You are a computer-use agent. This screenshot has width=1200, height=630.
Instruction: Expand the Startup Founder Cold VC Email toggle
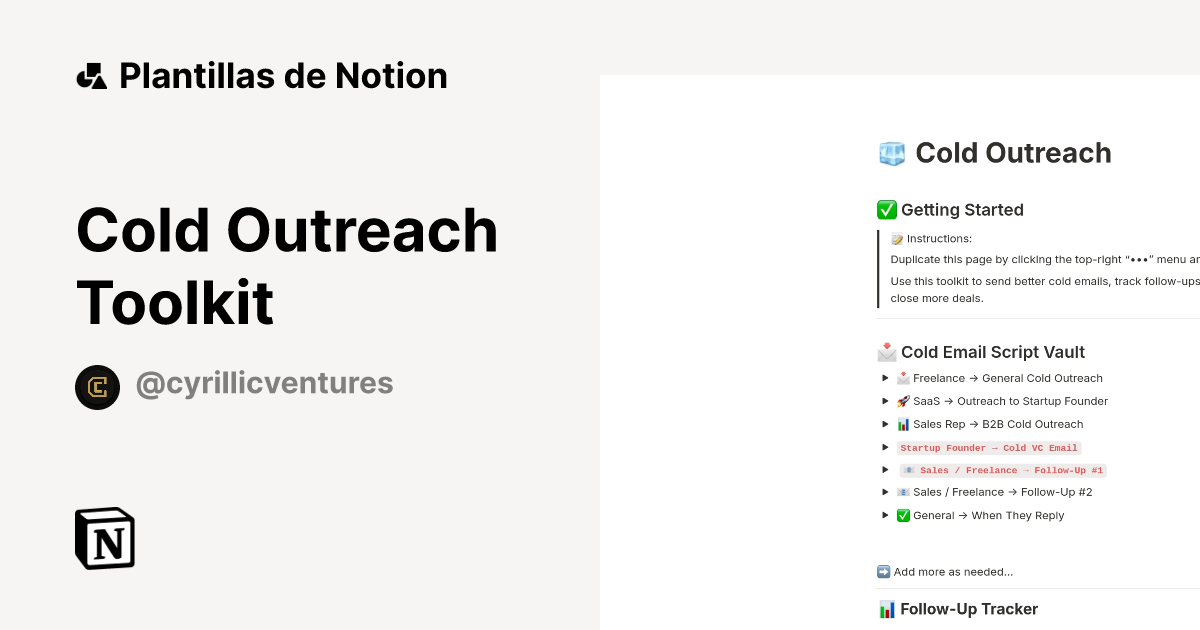click(885, 447)
